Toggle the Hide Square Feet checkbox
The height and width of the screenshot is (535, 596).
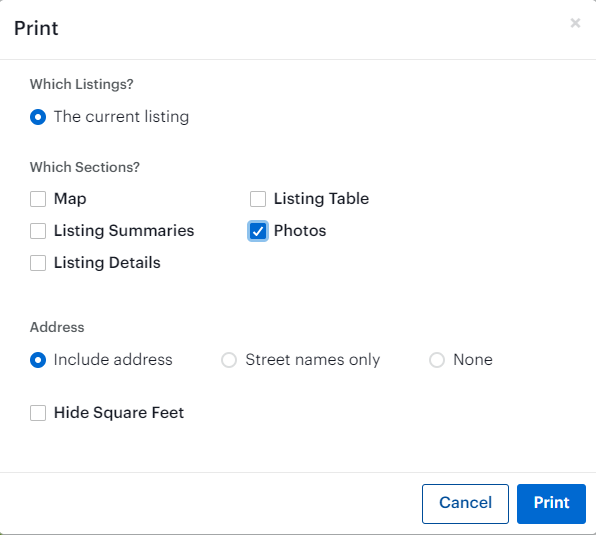point(38,413)
